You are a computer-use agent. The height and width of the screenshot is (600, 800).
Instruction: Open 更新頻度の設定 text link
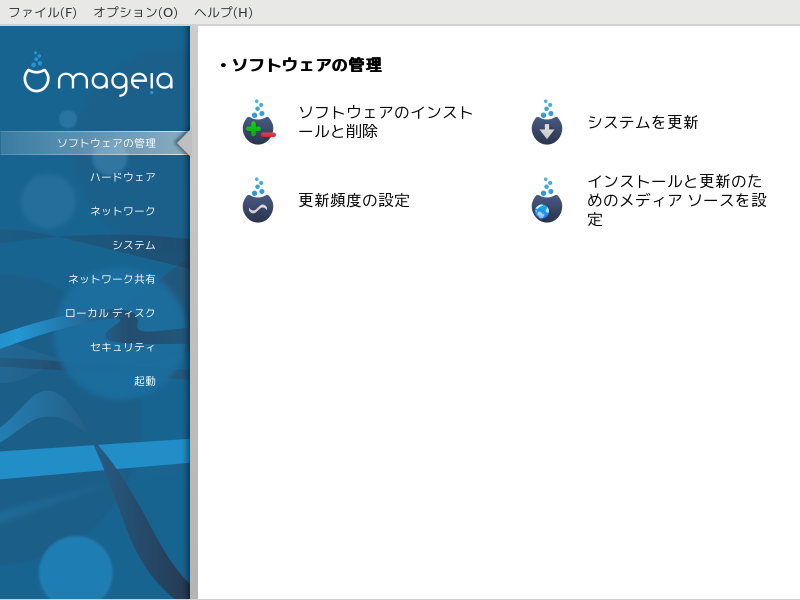tap(354, 200)
